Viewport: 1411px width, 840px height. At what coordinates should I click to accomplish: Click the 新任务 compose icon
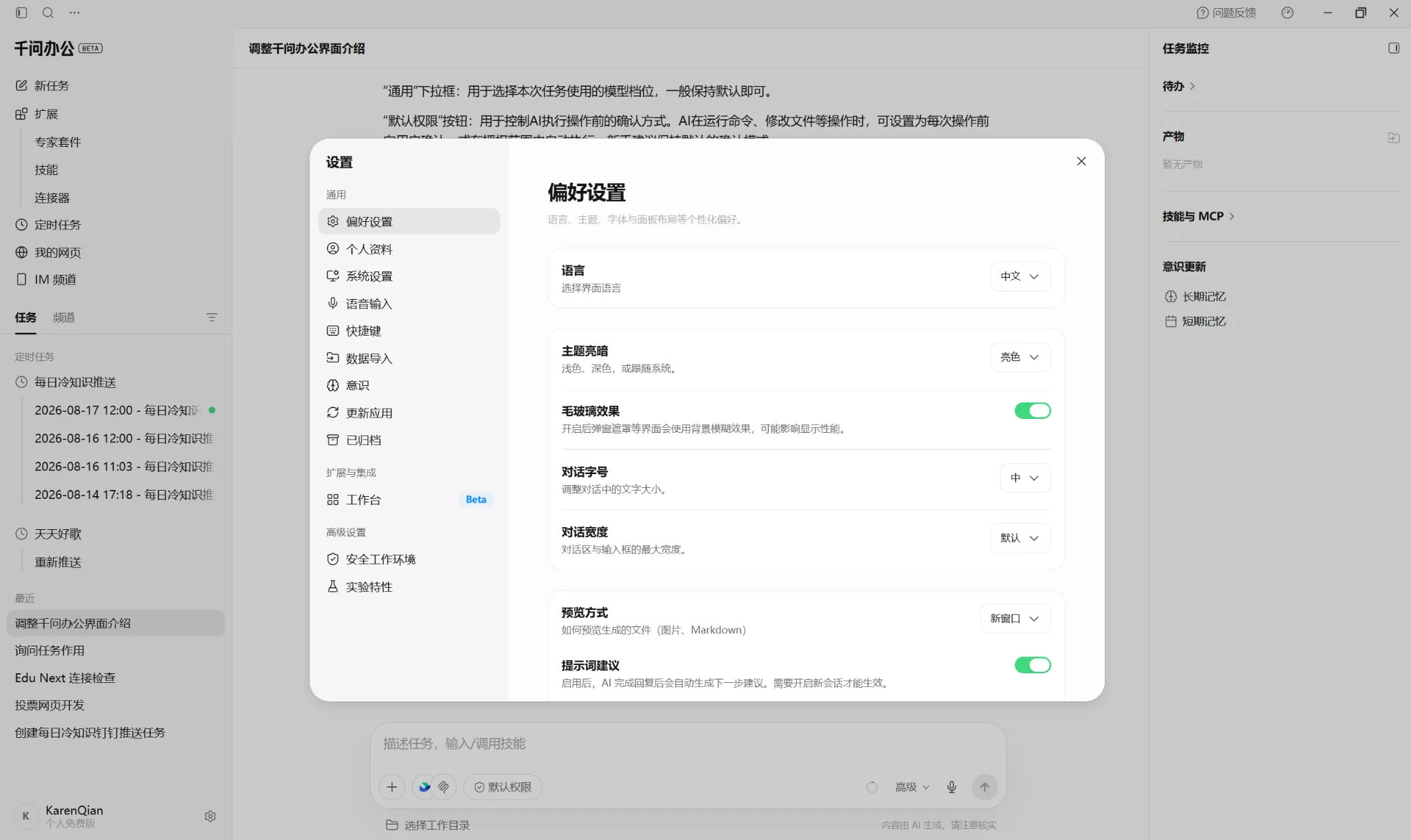pos(21,85)
